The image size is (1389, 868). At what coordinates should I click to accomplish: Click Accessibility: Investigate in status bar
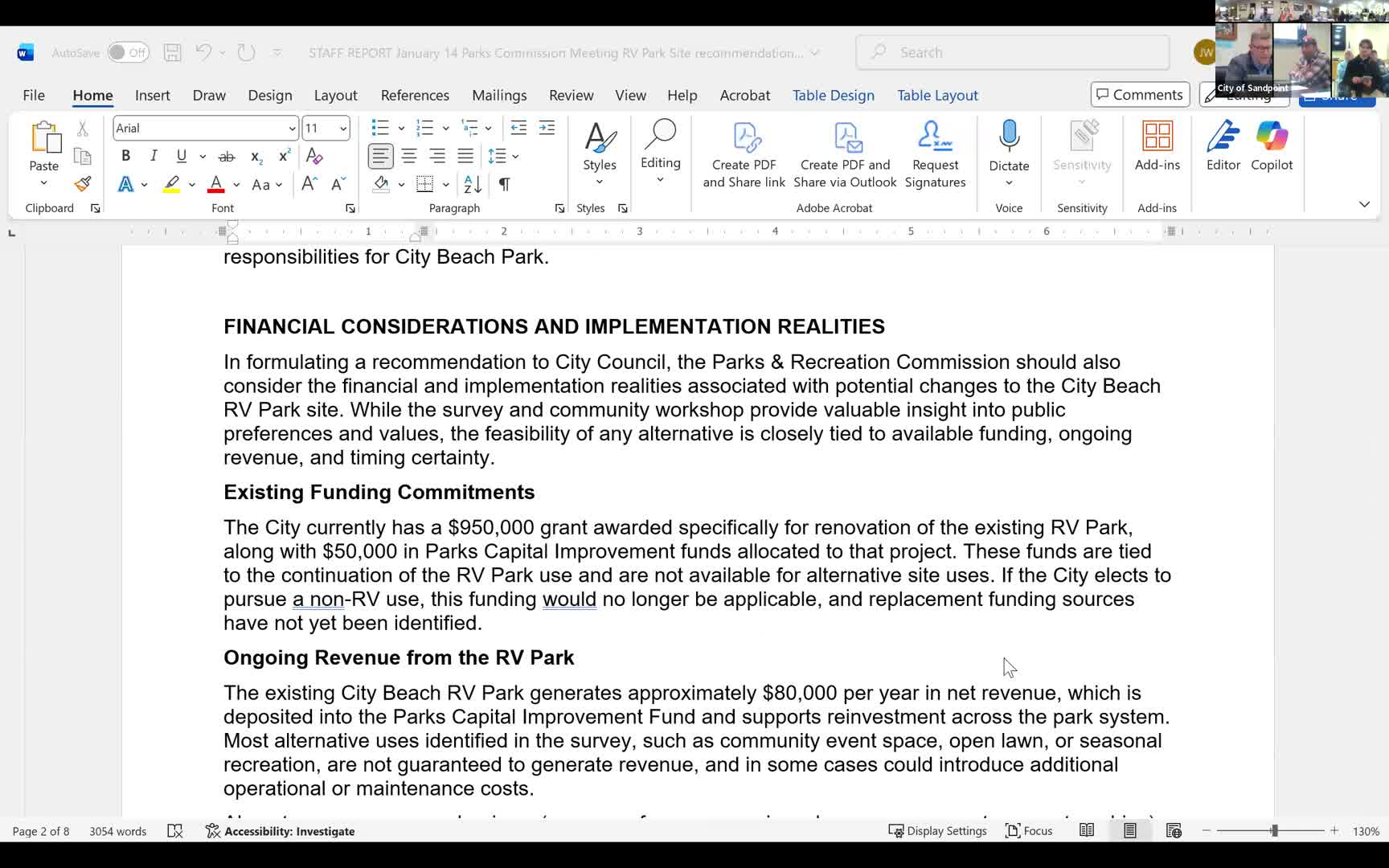pyautogui.click(x=281, y=831)
